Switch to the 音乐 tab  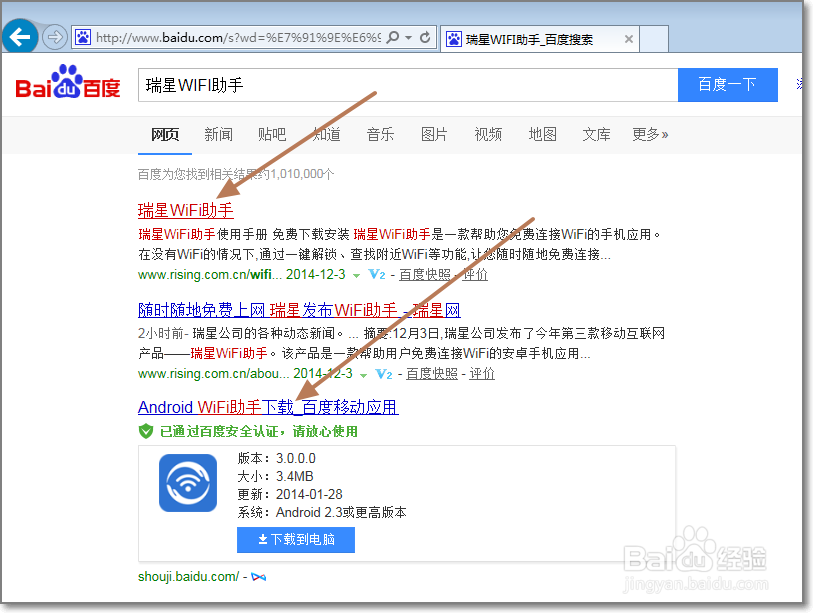tap(380, 135)
